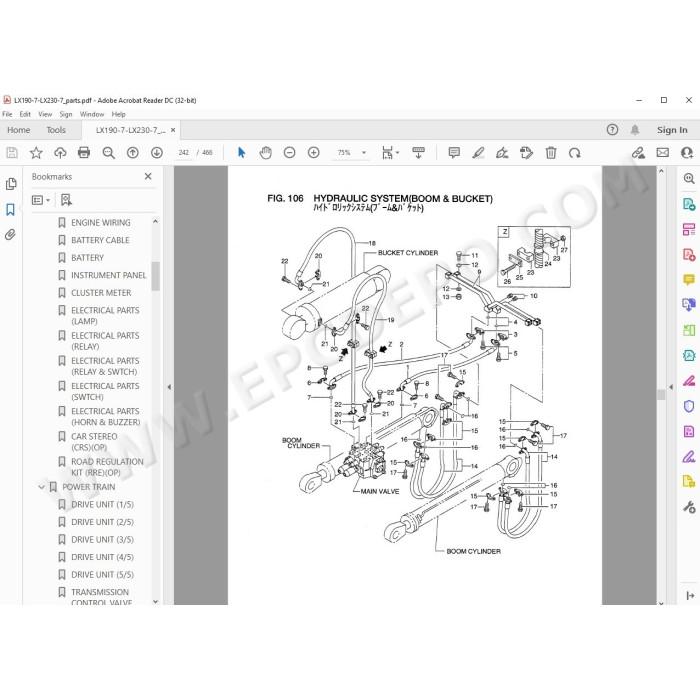Share link to file icon
700x700 pixels.
click(x=638, y=153)
